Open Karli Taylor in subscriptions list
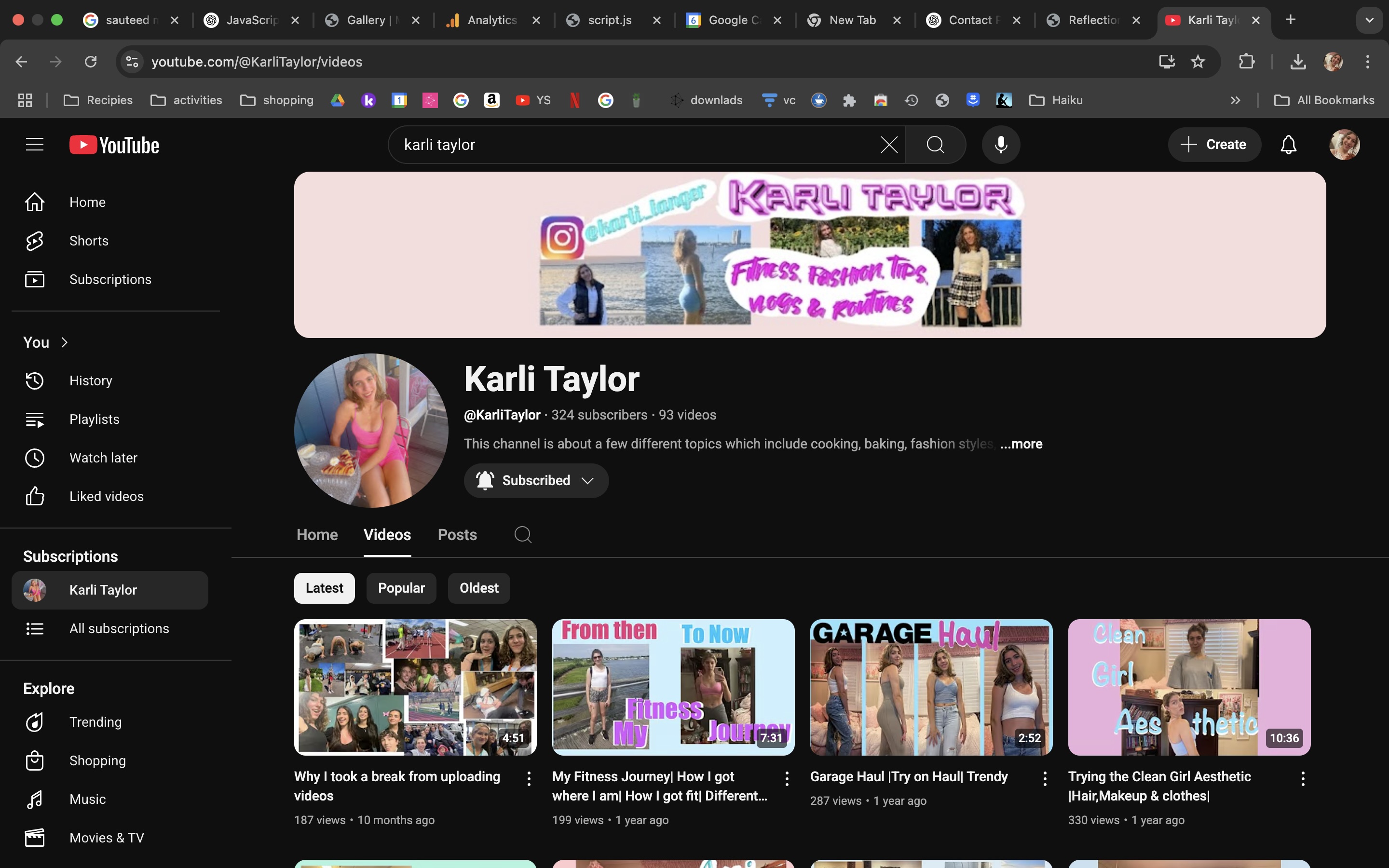The width and height of the screenshot is (1389, 868). 110,590
